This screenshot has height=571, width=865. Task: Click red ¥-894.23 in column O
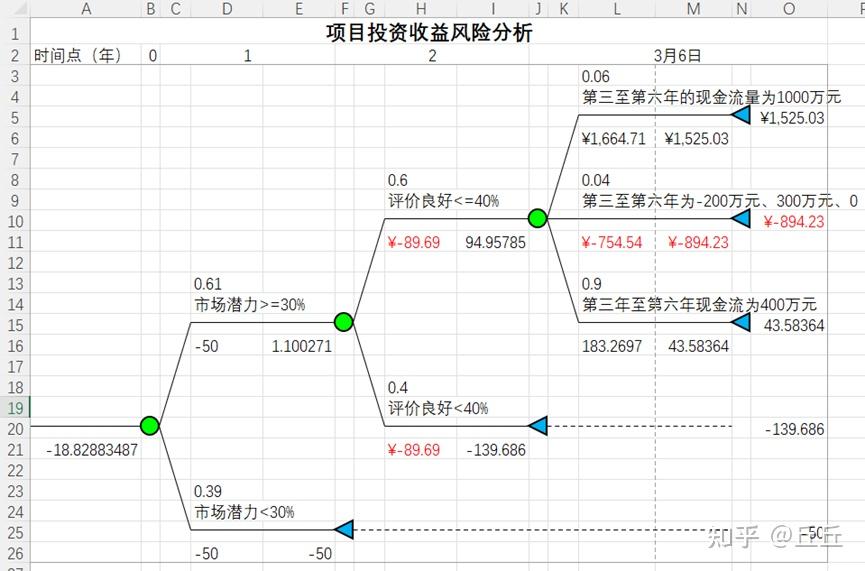tap(794, 222)
